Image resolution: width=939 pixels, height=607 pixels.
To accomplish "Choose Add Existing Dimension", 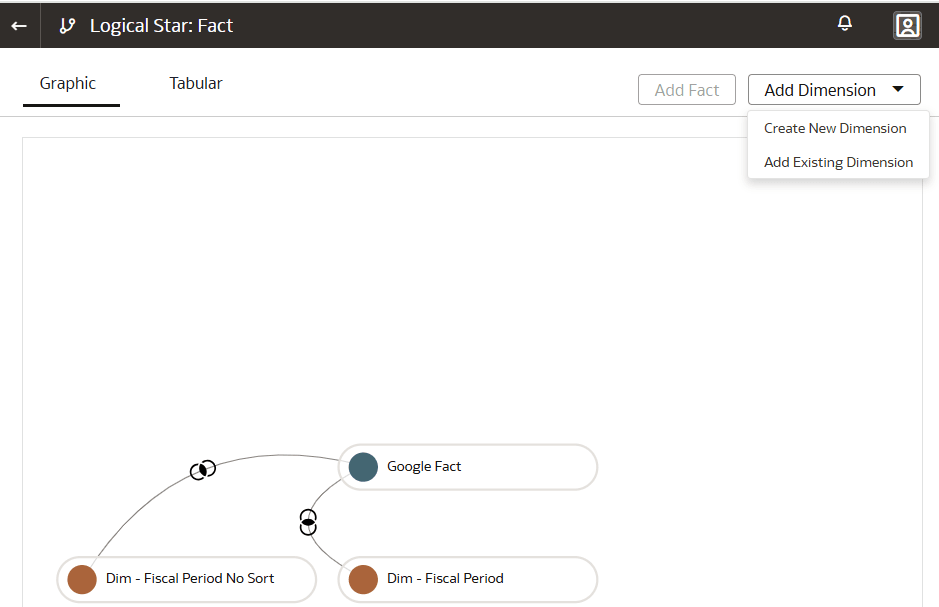I will (x=838, y=162).
